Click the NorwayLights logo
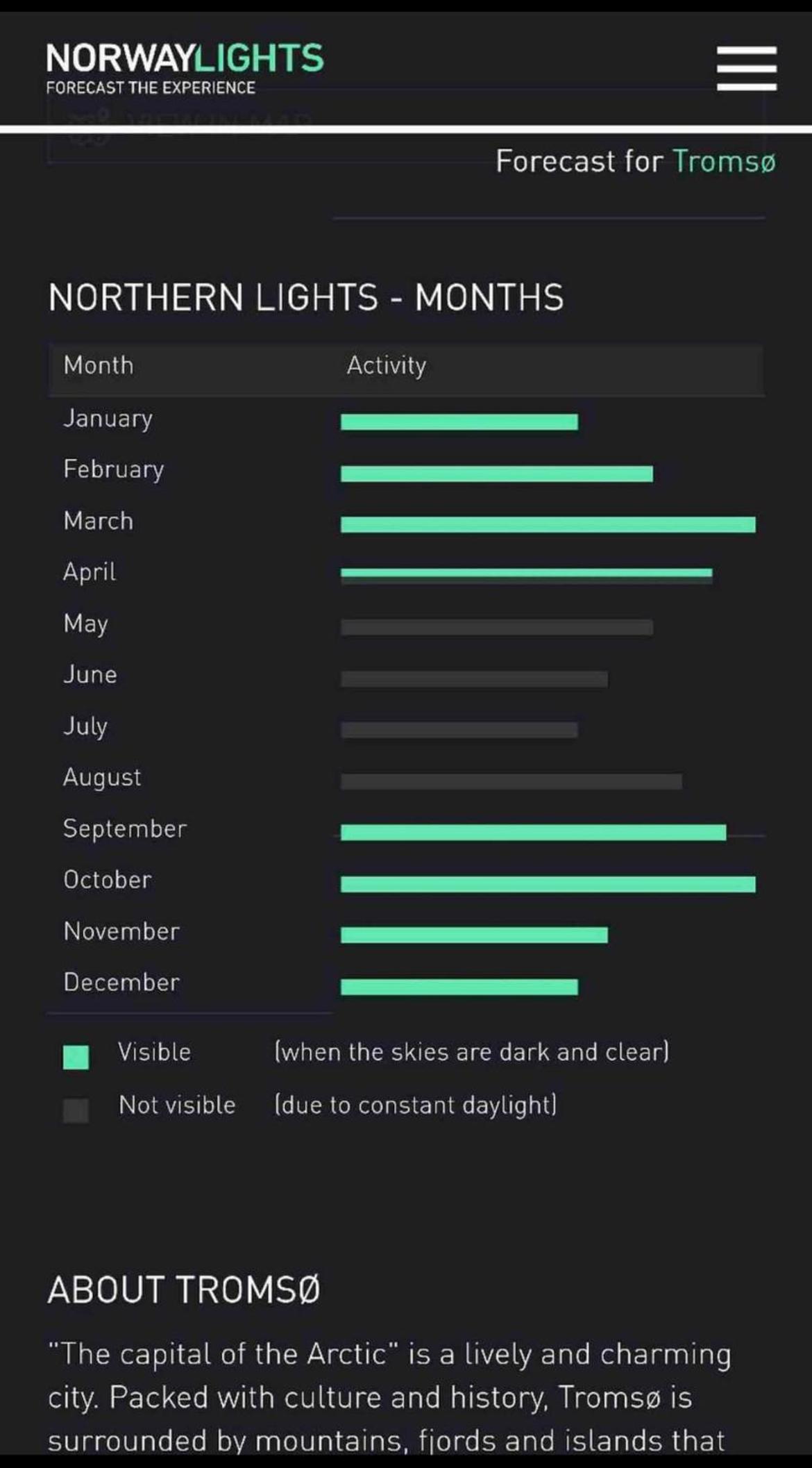This screenshot has height=1468, width=812. coord(185,58)
